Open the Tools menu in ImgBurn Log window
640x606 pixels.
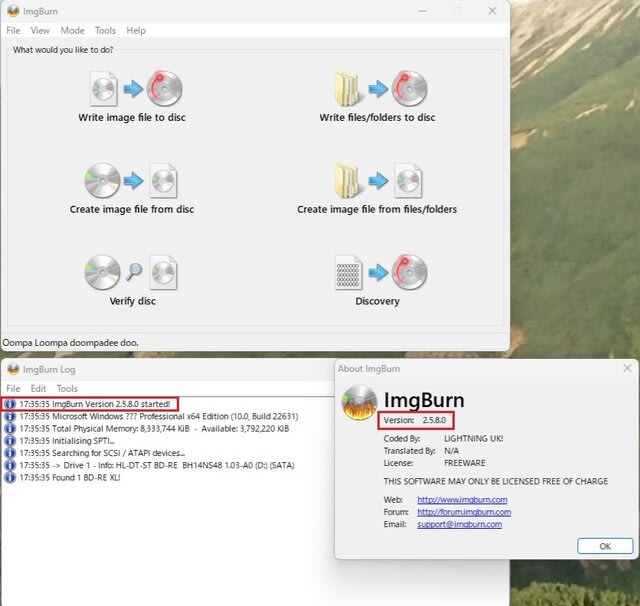pos(67,388)
